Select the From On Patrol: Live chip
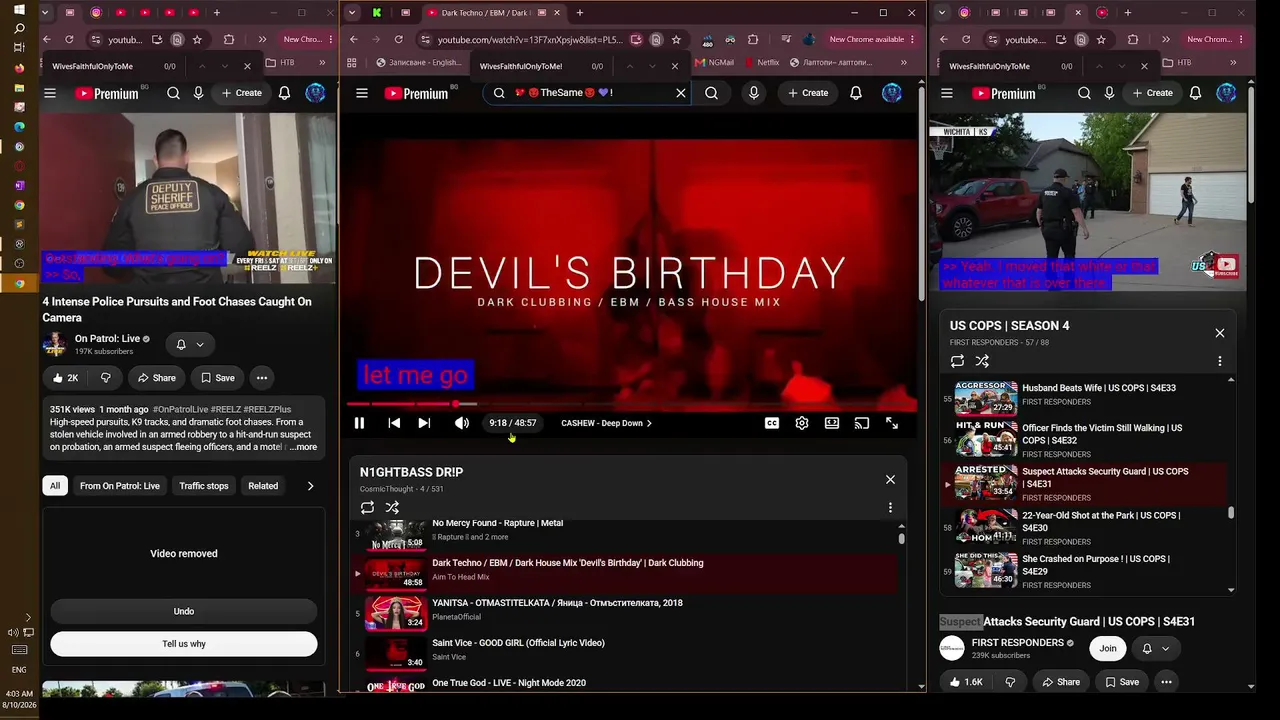 tap(120, 486)
